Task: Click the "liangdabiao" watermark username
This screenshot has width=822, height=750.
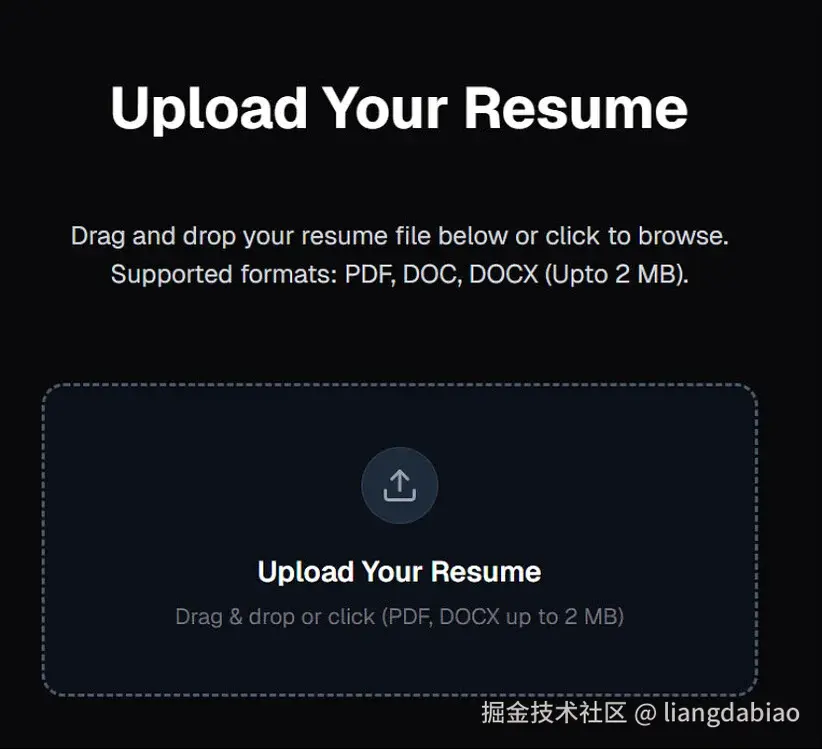Action: click(732, 713)
